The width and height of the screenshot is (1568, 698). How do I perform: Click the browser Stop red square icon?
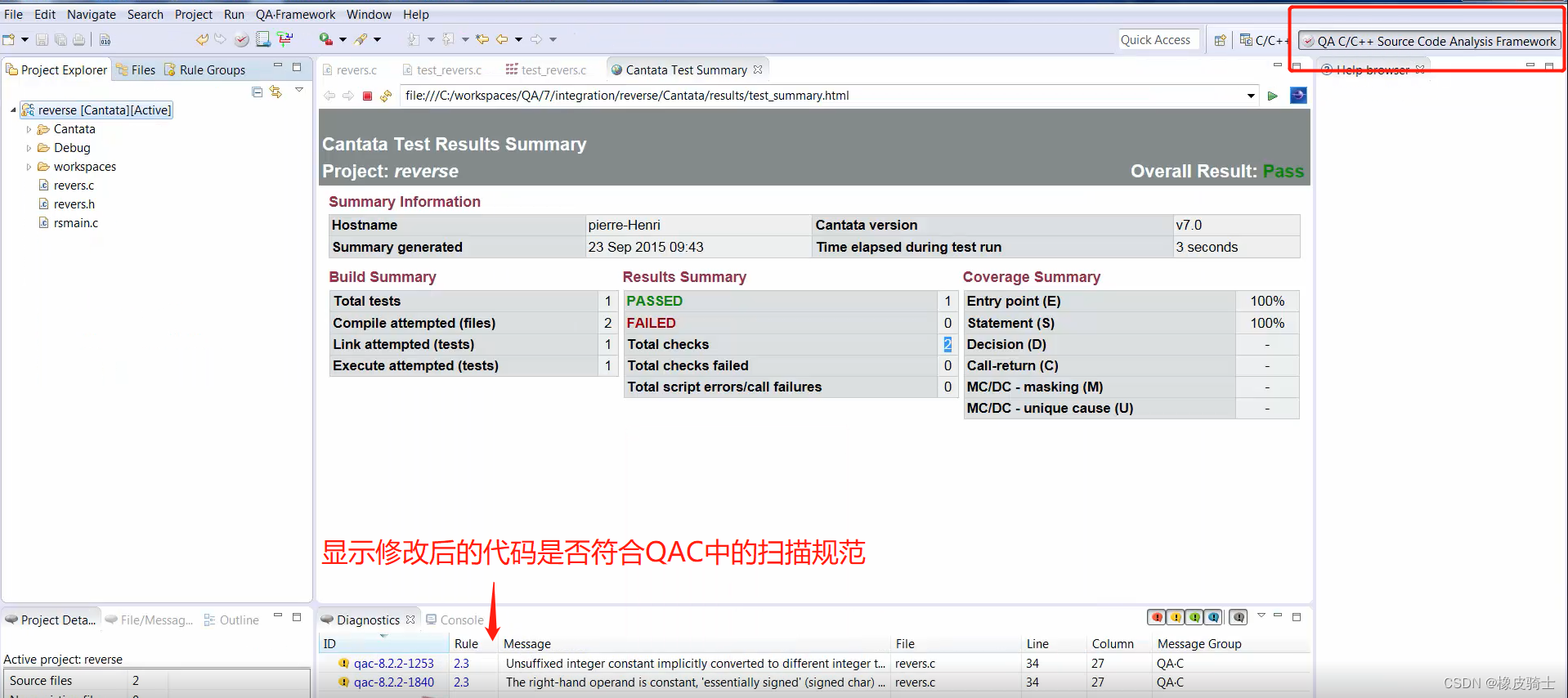367,96
